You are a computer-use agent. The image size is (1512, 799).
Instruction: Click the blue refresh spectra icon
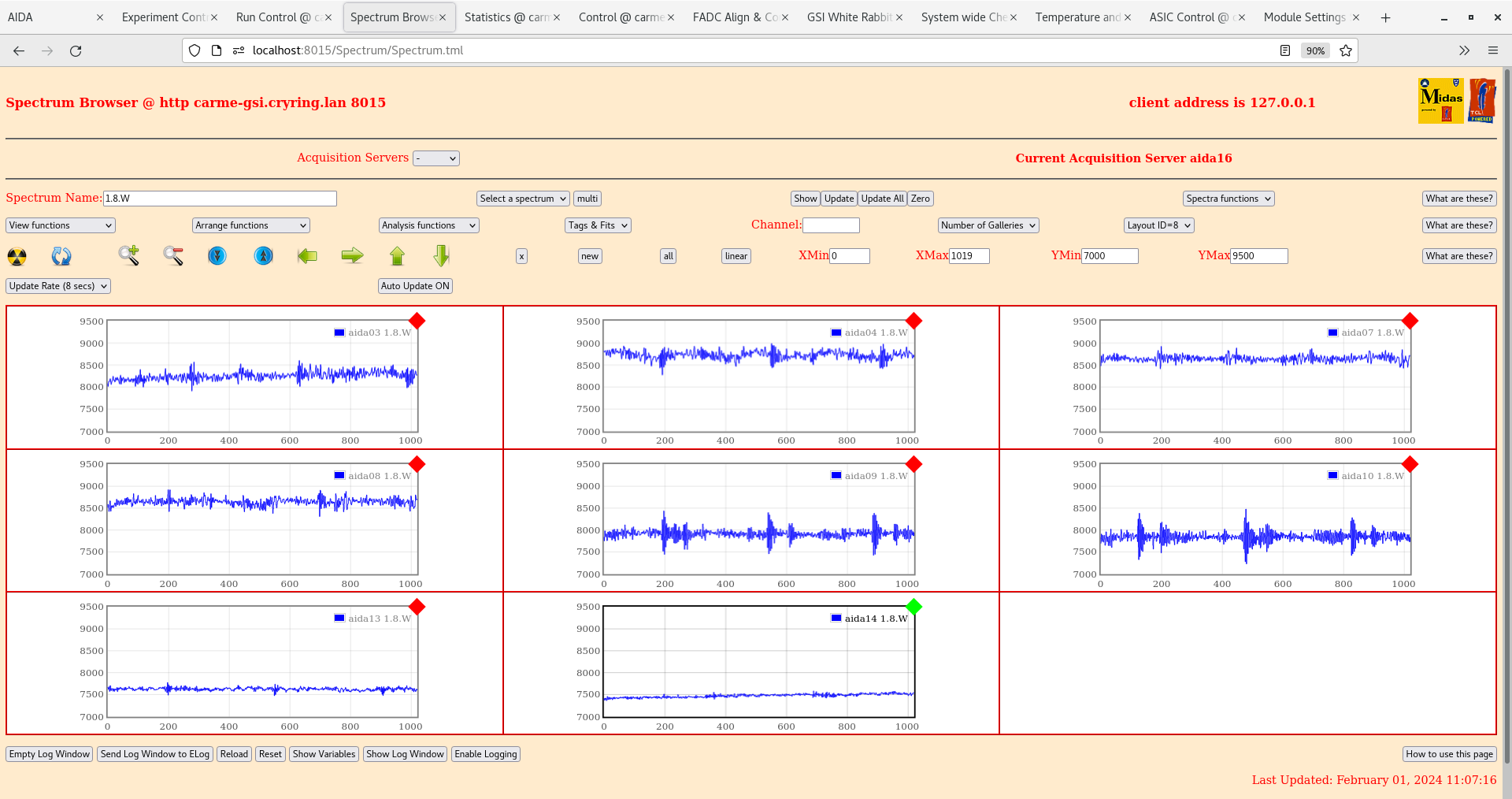(61, 256)
